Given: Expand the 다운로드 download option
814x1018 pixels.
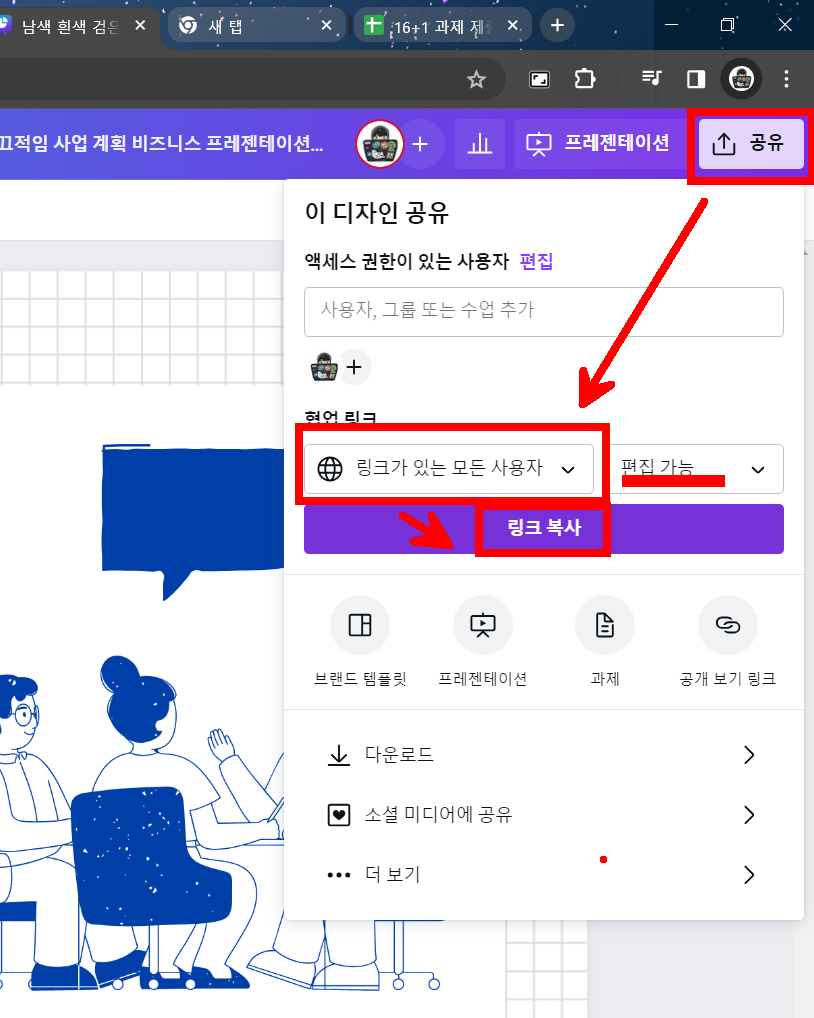Looking at the screenshot, I should point(541,754).
